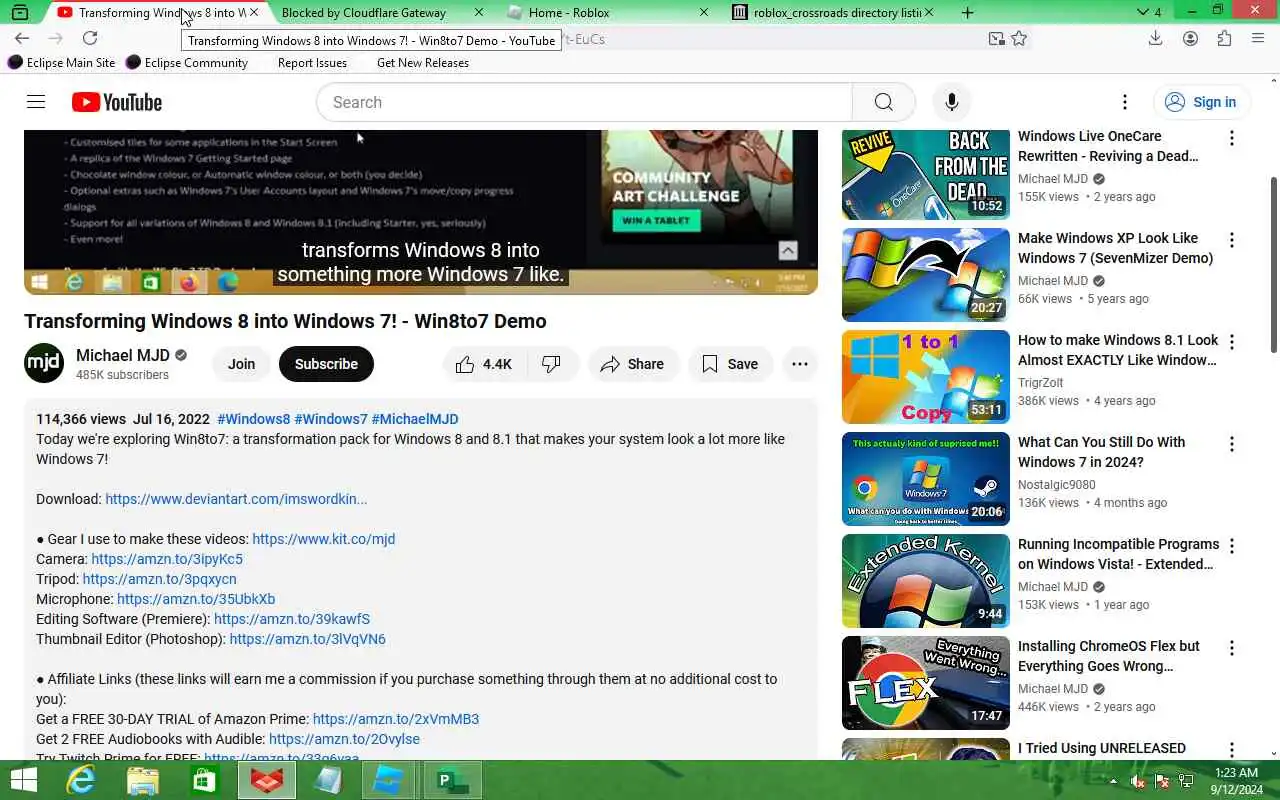The height and width of the screenshot is (800, 1280).
Task: Open browser downloads panel
Action: (1155, 38)
